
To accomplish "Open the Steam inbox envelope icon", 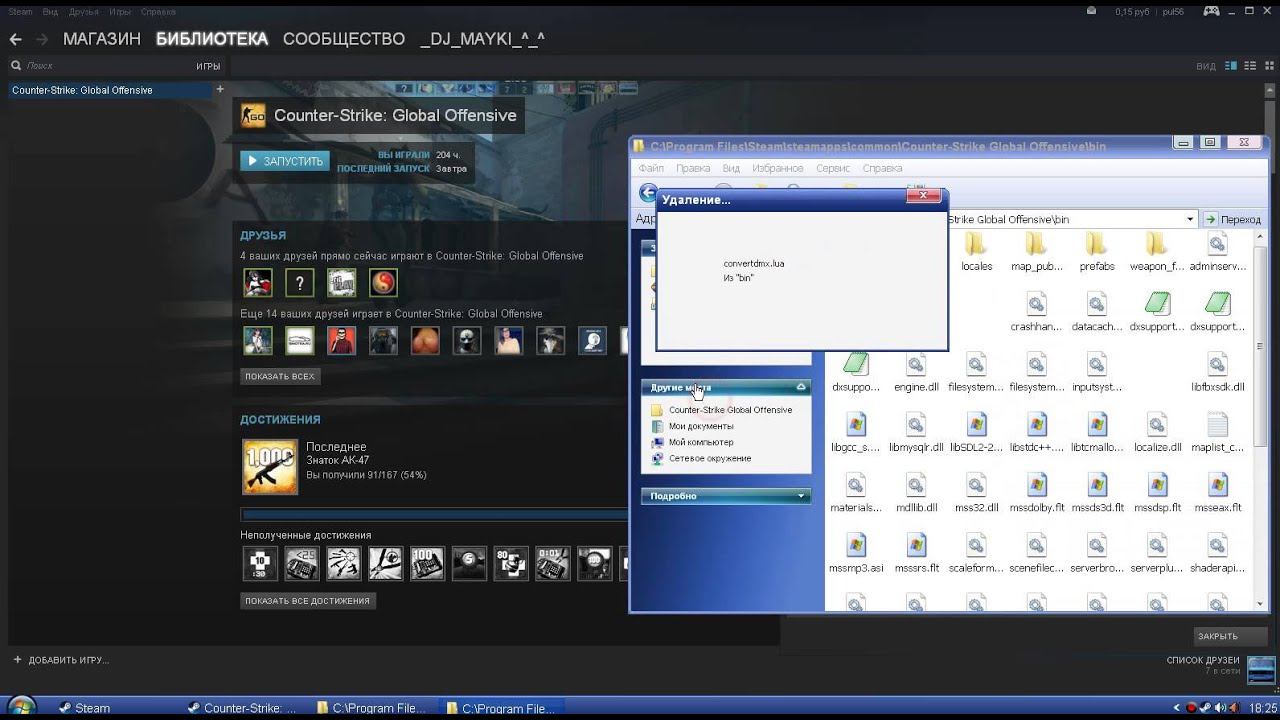I will click(x=1091, y=11).
